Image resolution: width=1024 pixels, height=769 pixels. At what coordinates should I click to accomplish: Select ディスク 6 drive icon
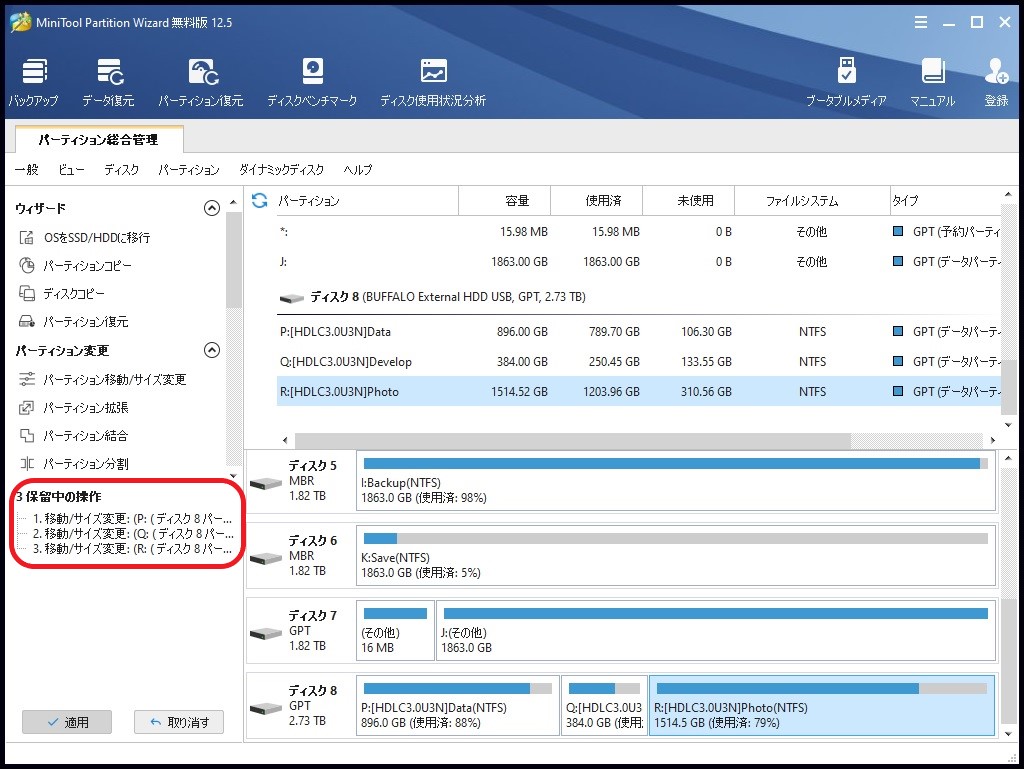click(266, 559)
